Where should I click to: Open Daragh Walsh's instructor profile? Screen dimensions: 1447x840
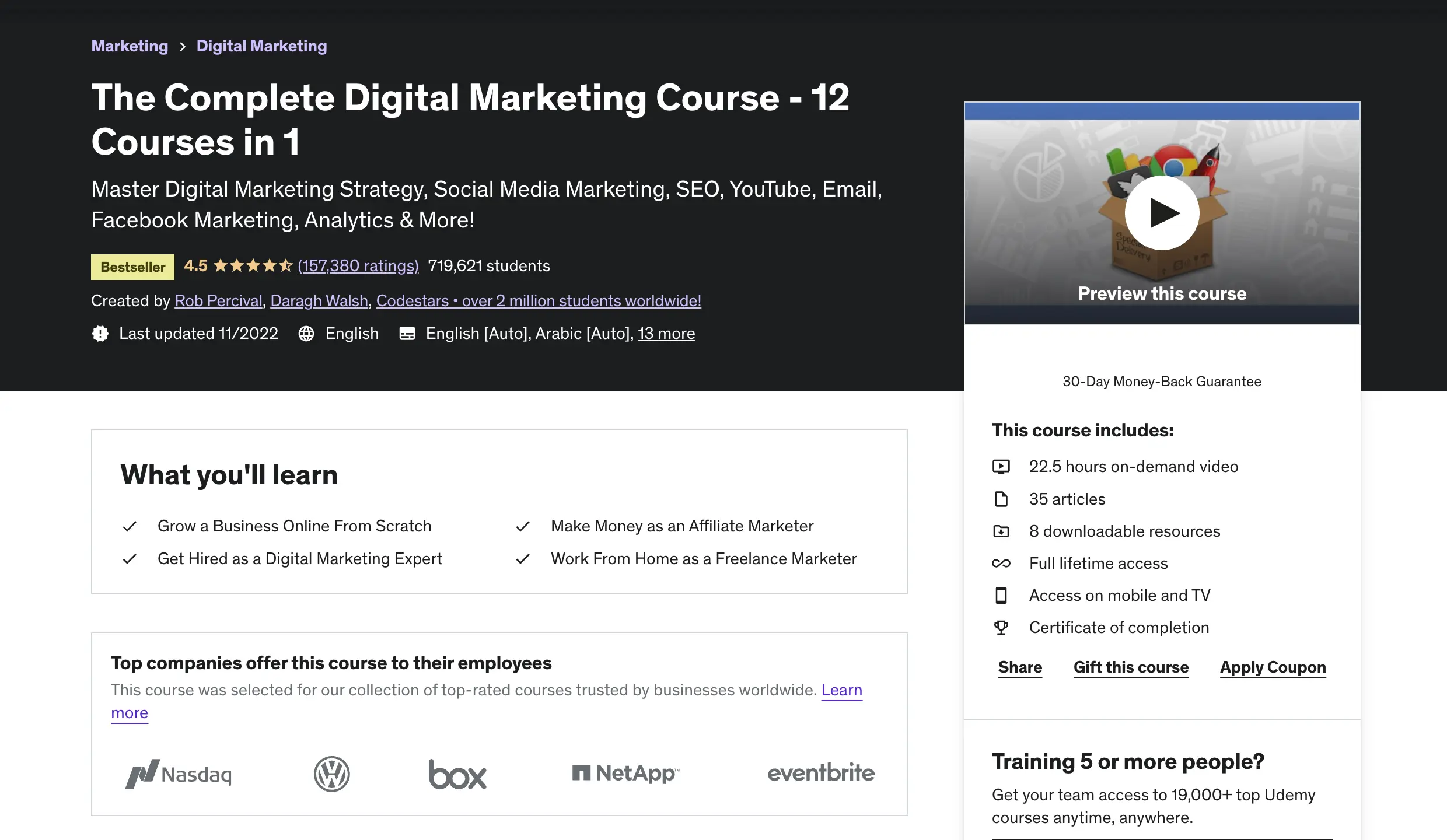click(x=319, y=301)
